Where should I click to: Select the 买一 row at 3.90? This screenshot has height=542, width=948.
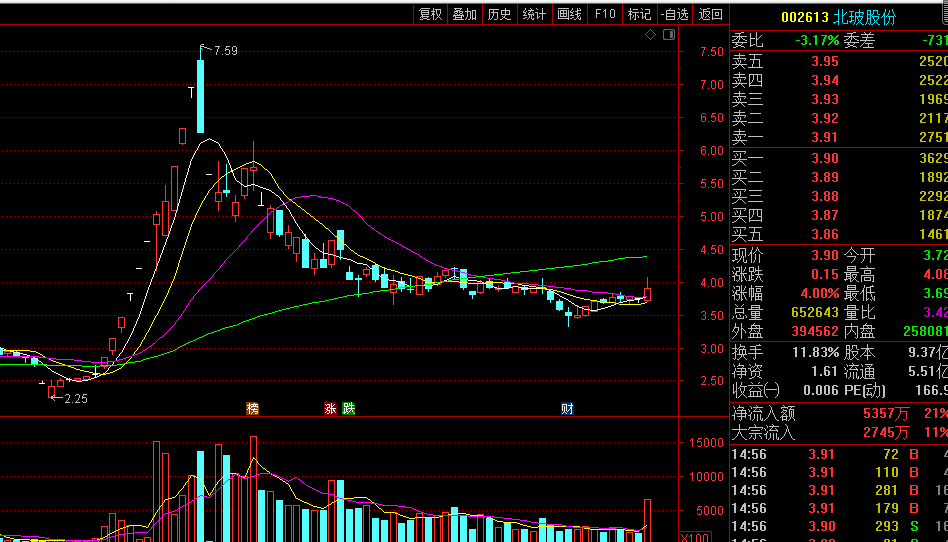click(839, 158)
